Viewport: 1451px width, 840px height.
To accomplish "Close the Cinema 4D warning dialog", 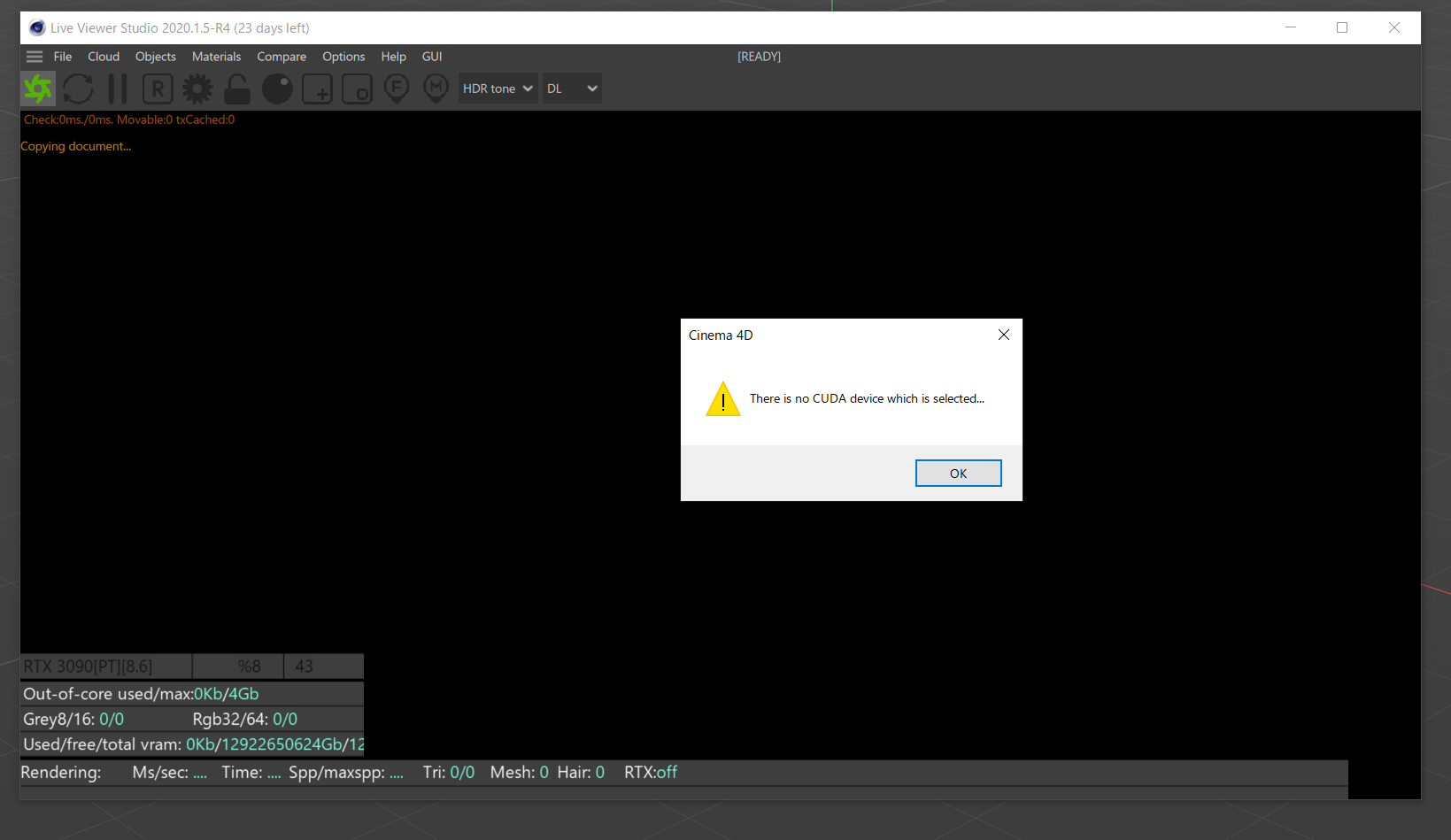I will (1004, 335).
